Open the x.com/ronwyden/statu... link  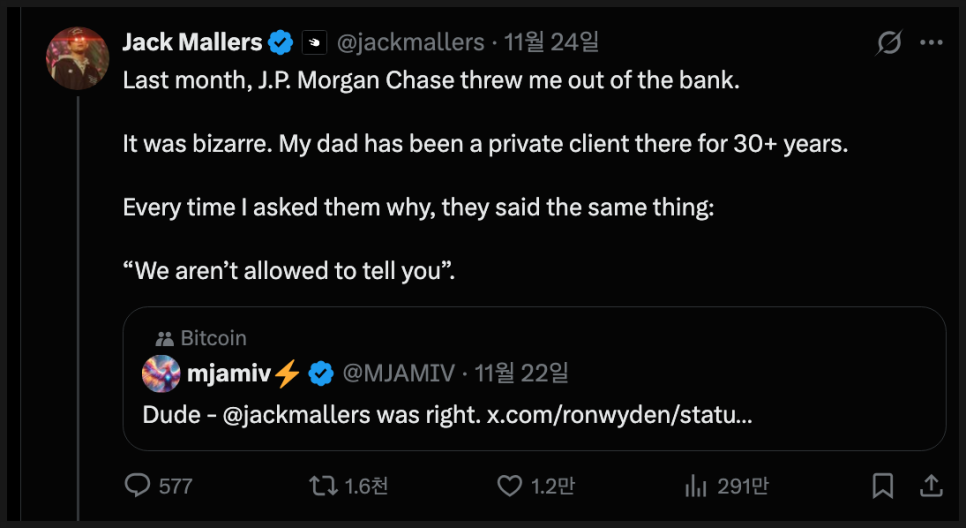tap(619, 415)
